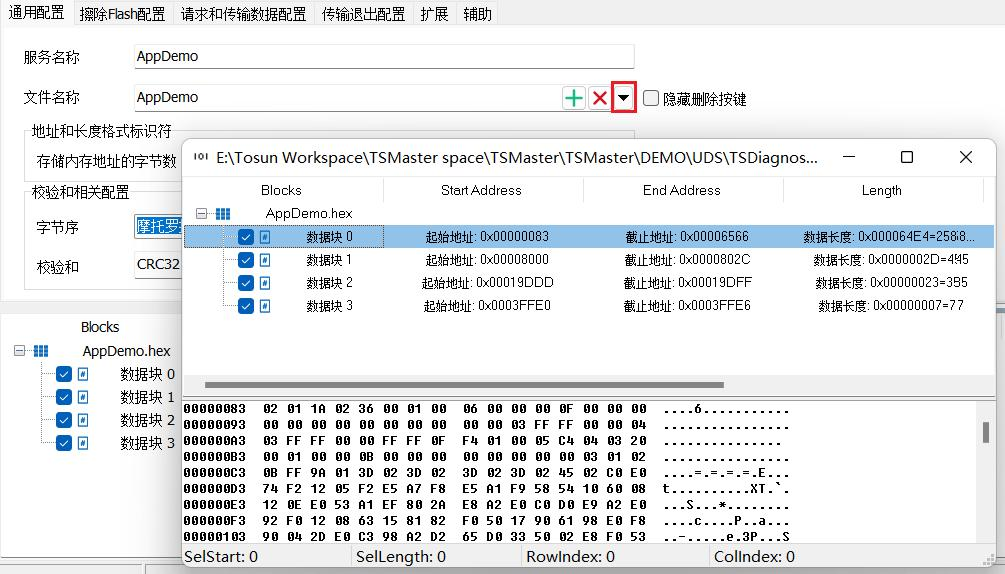
Task: Open the 请求和传输数据配置 tab
Action: click(x=244, y=14)
